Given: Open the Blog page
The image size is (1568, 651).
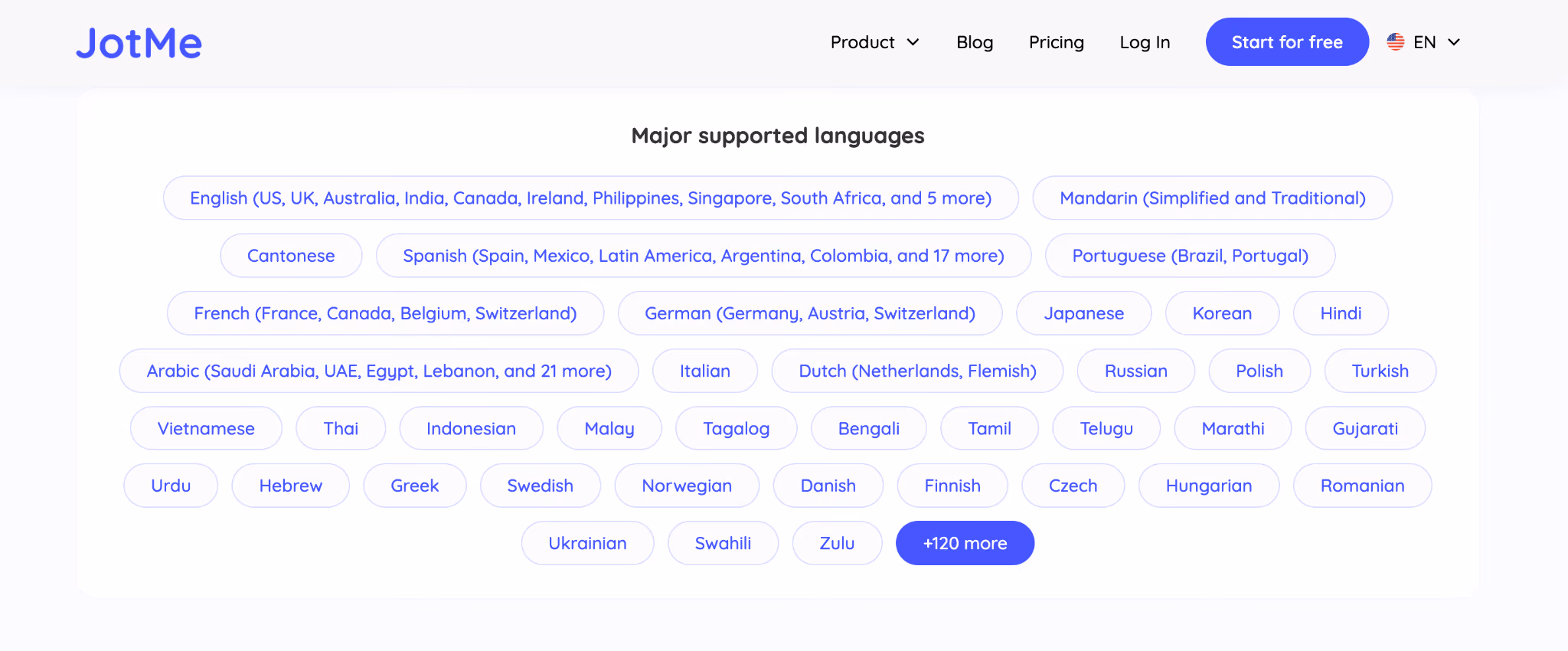Looking at the screenshot, I should (x=975, y=42).
